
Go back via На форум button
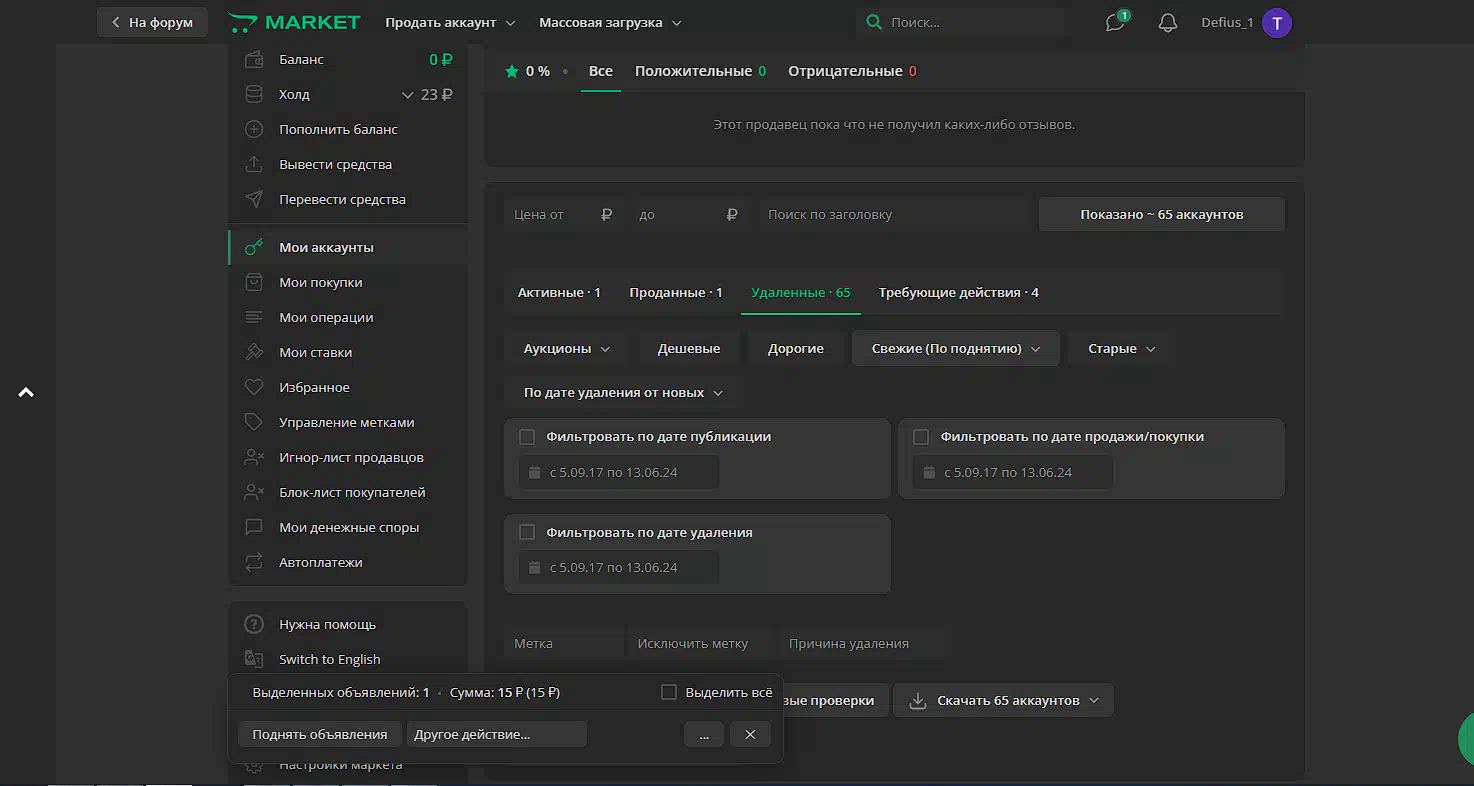152,22
